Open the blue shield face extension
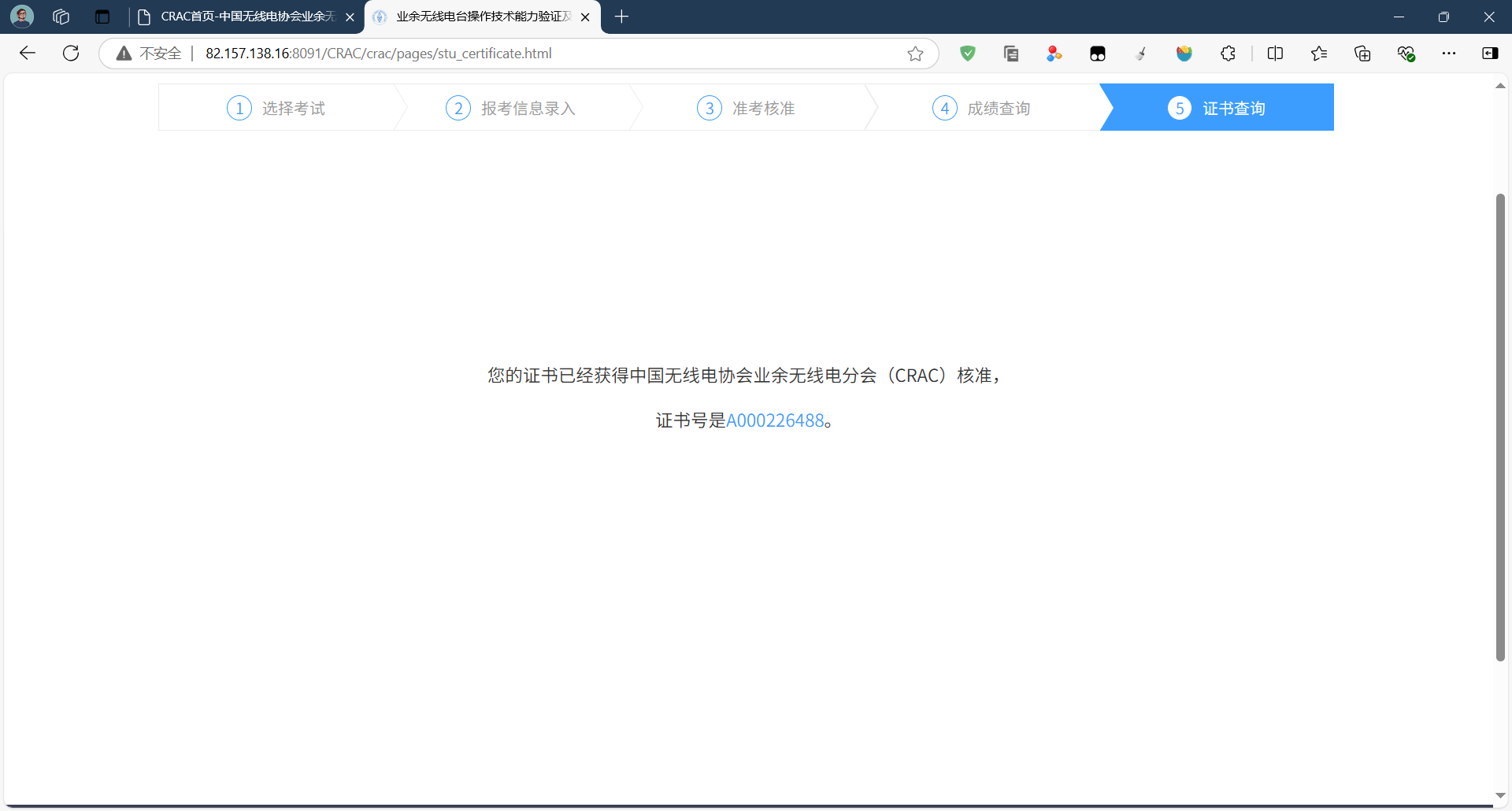The image size is (1512, 811). (x=1184, y=54)
